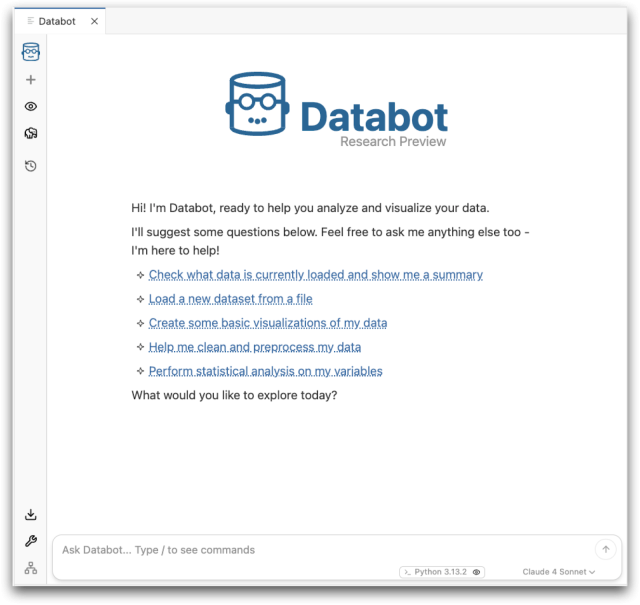Close the Databot tab
The height and width of the screenshot is (605, 640).
(x=94, y=21)
